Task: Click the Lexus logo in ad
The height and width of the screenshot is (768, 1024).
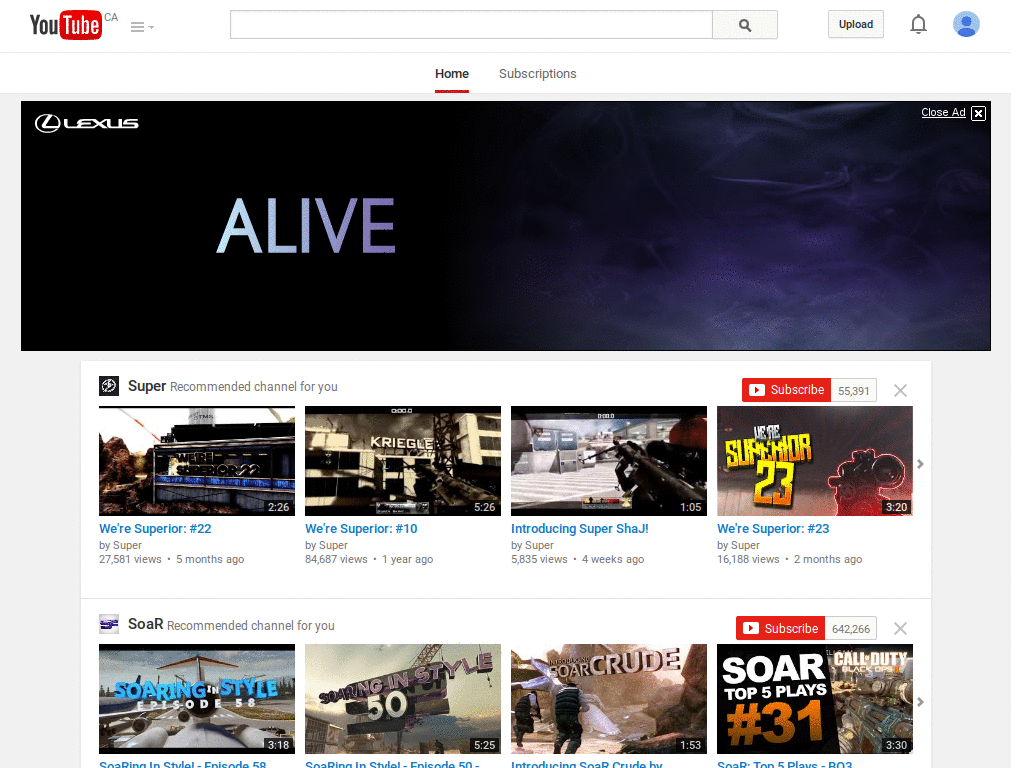Action: click(x=86, y=123)
